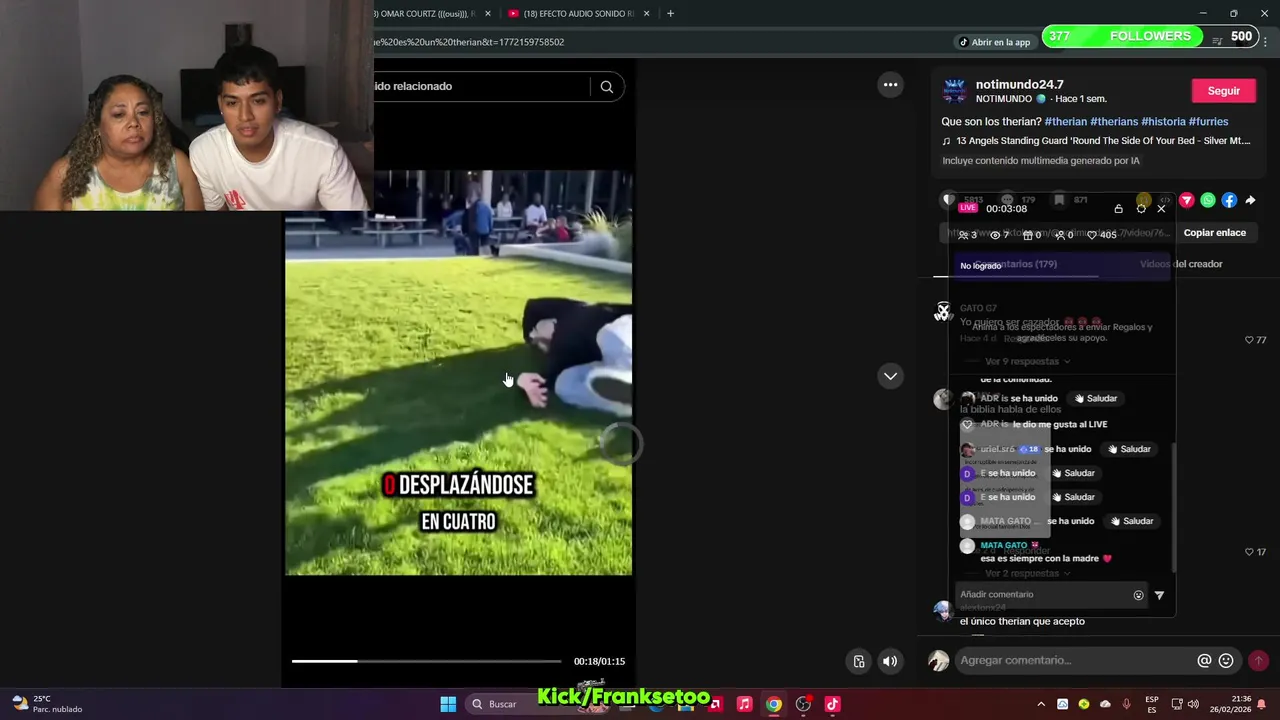Click the #therian hashtag
1280x720 pixels.
[1065, 122]
